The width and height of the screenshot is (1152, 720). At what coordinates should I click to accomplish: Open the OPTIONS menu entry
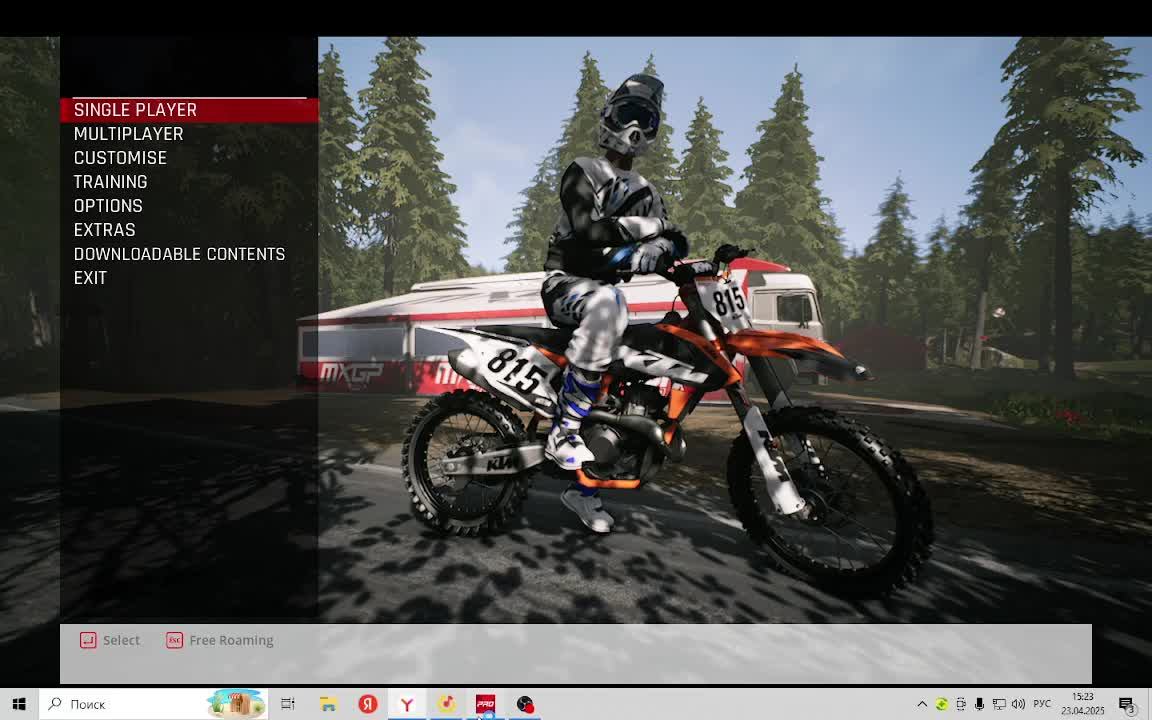(108, 206)
